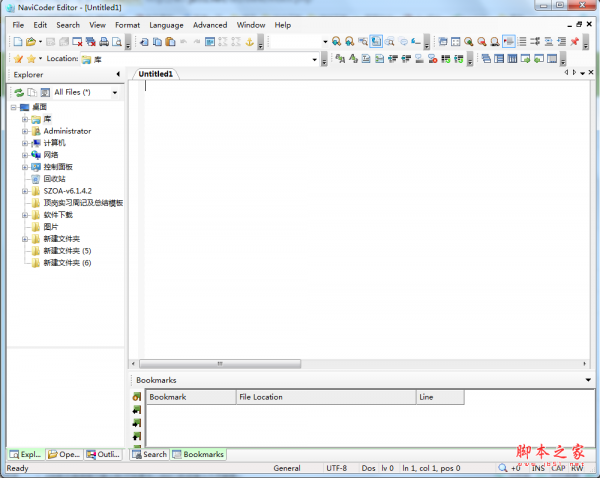Open the File menu

(x=18, y=25)
